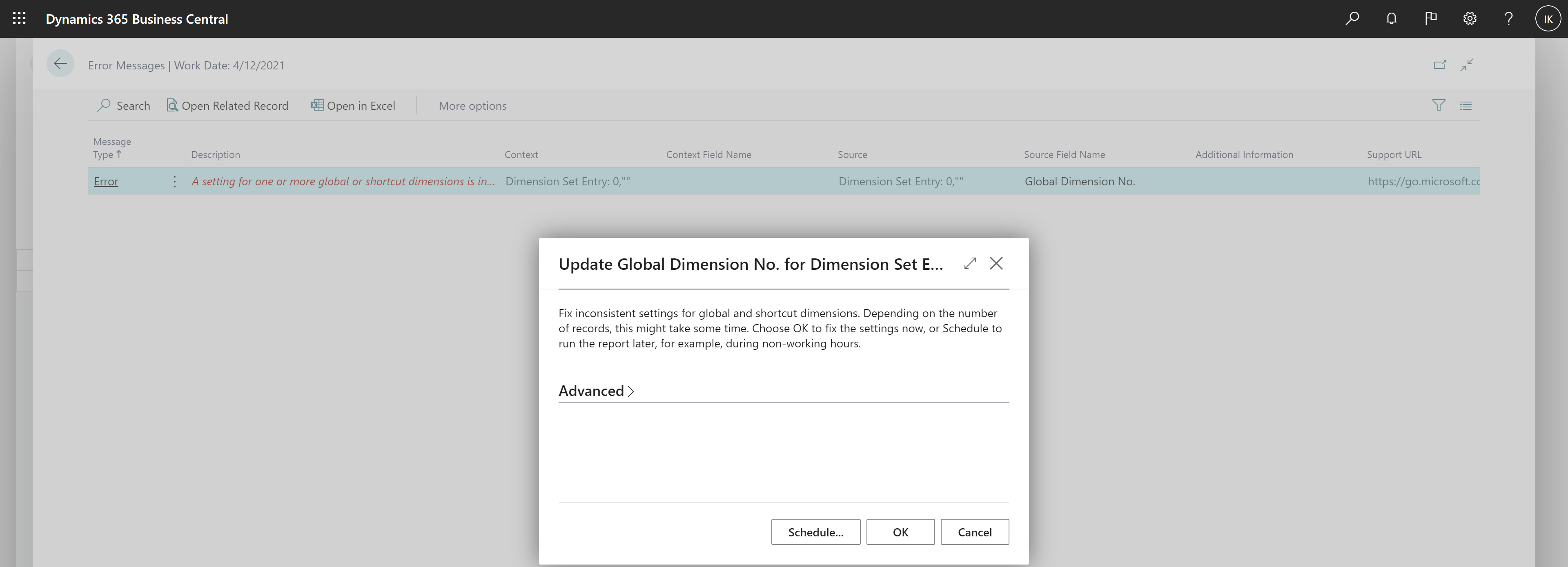Click the Settings gear icon top right

click(1469, 18)
